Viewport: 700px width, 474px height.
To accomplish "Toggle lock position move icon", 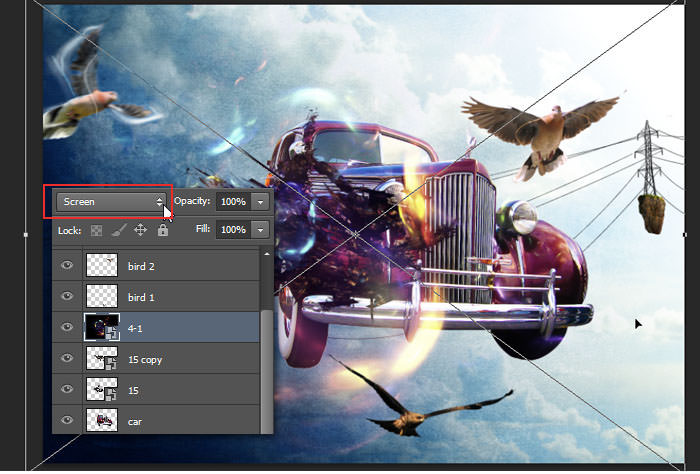I will click(x=141, y=230).
